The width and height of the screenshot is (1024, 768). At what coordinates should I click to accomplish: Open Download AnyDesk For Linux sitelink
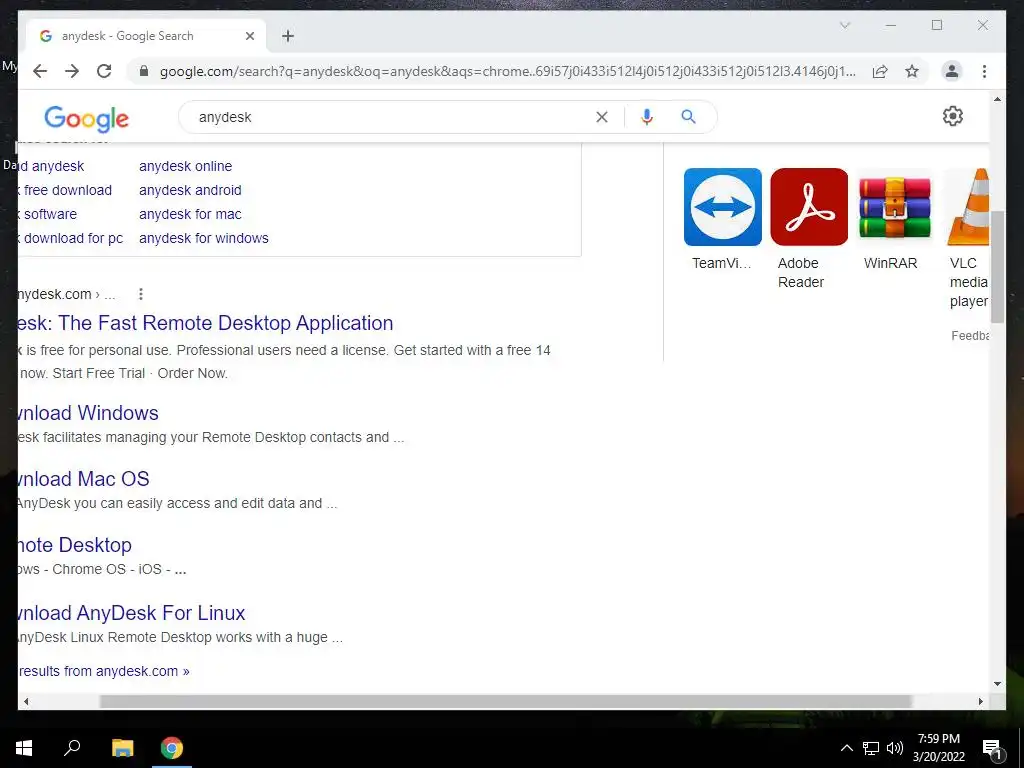[132, 613]
